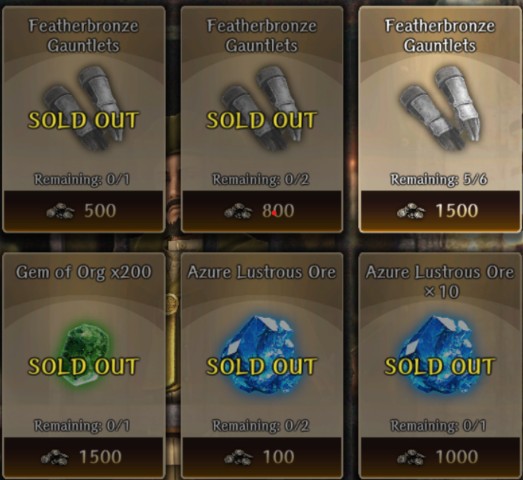Buy Featherbronze Gauntlets for 1500
Screen dimensions: 523x480
(440, 211)
